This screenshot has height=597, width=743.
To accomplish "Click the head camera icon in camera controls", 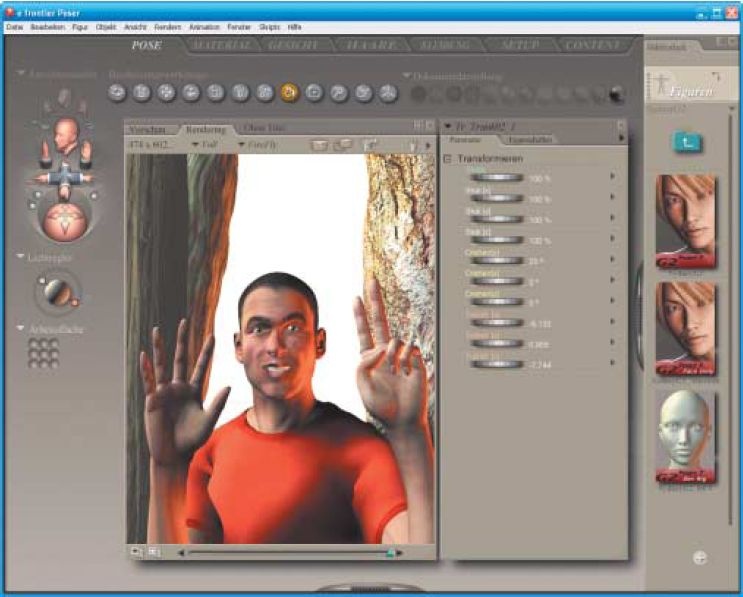I will [x=65, y=135].
